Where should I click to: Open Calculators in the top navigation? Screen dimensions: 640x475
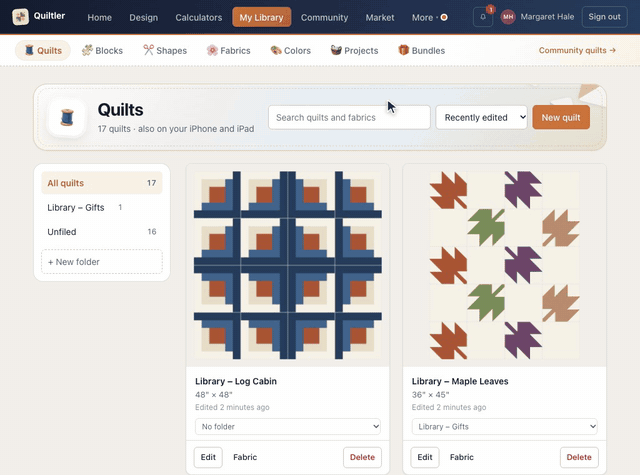[199, 18]
